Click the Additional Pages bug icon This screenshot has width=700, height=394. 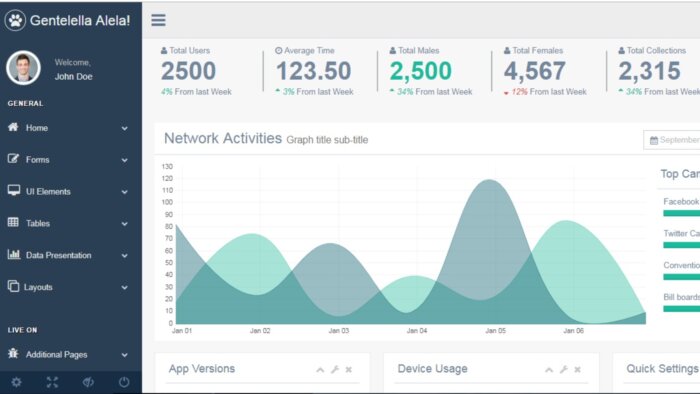click(x=13, y=354)
